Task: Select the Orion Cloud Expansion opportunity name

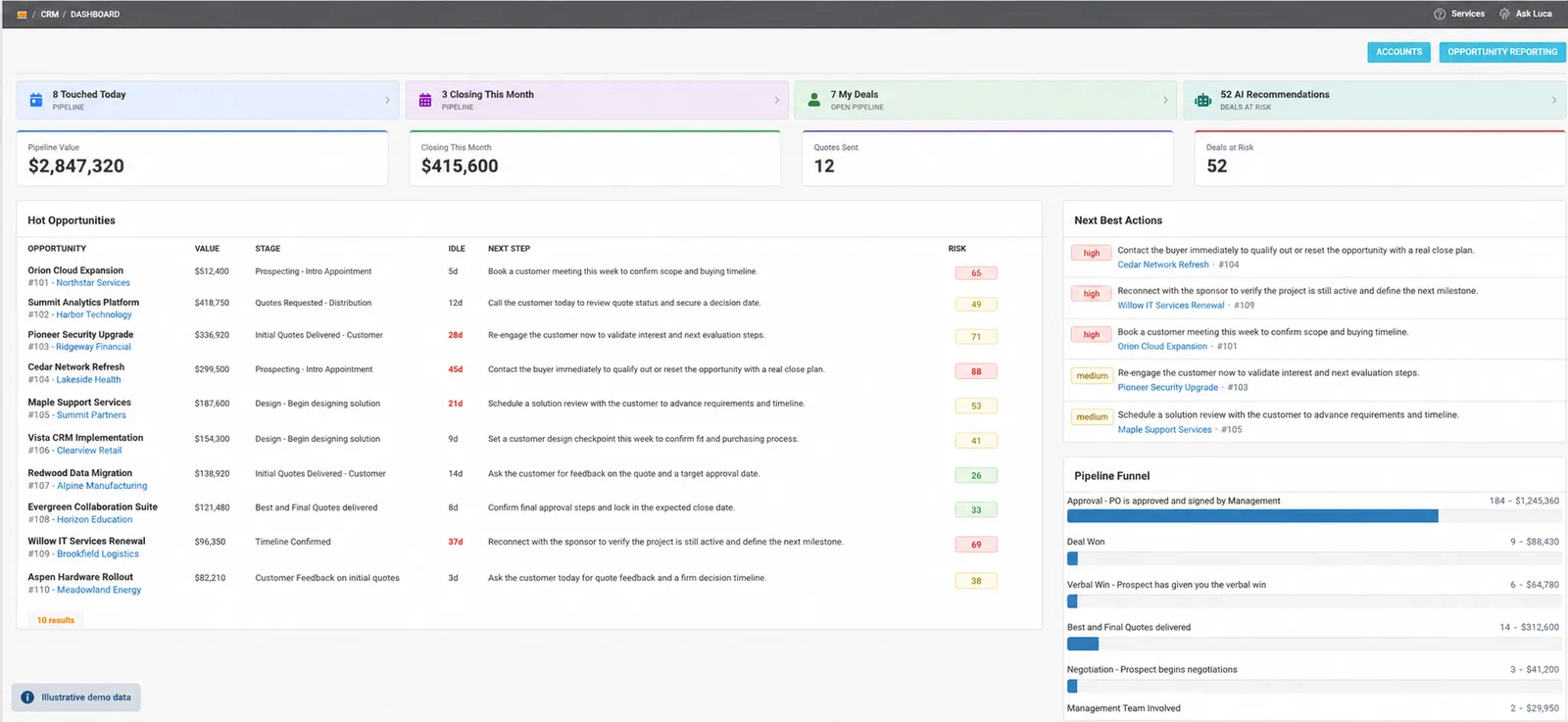Action: 75,270
